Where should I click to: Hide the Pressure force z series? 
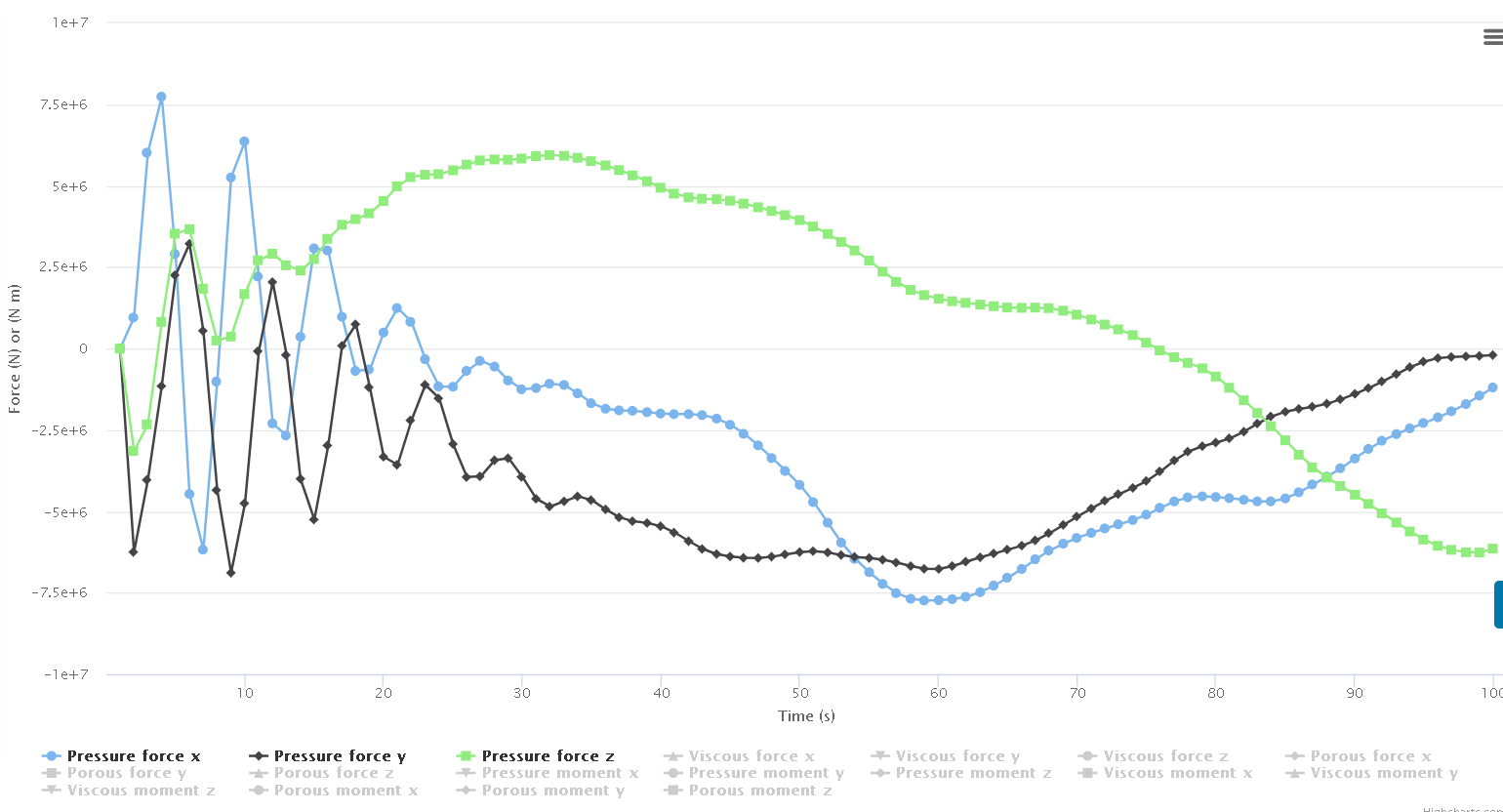[x=548, y=756]
